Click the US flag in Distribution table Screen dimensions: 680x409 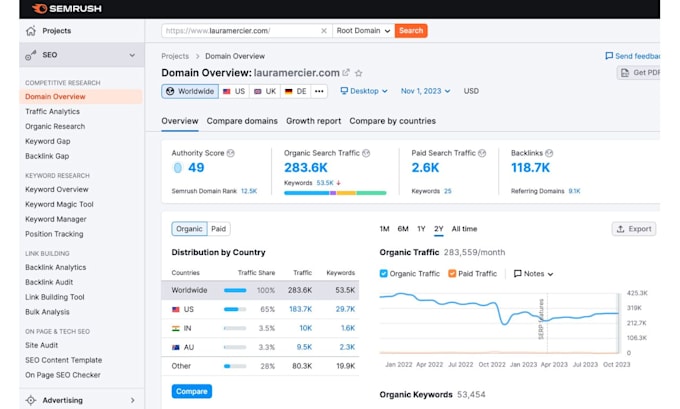click(176, 309)
